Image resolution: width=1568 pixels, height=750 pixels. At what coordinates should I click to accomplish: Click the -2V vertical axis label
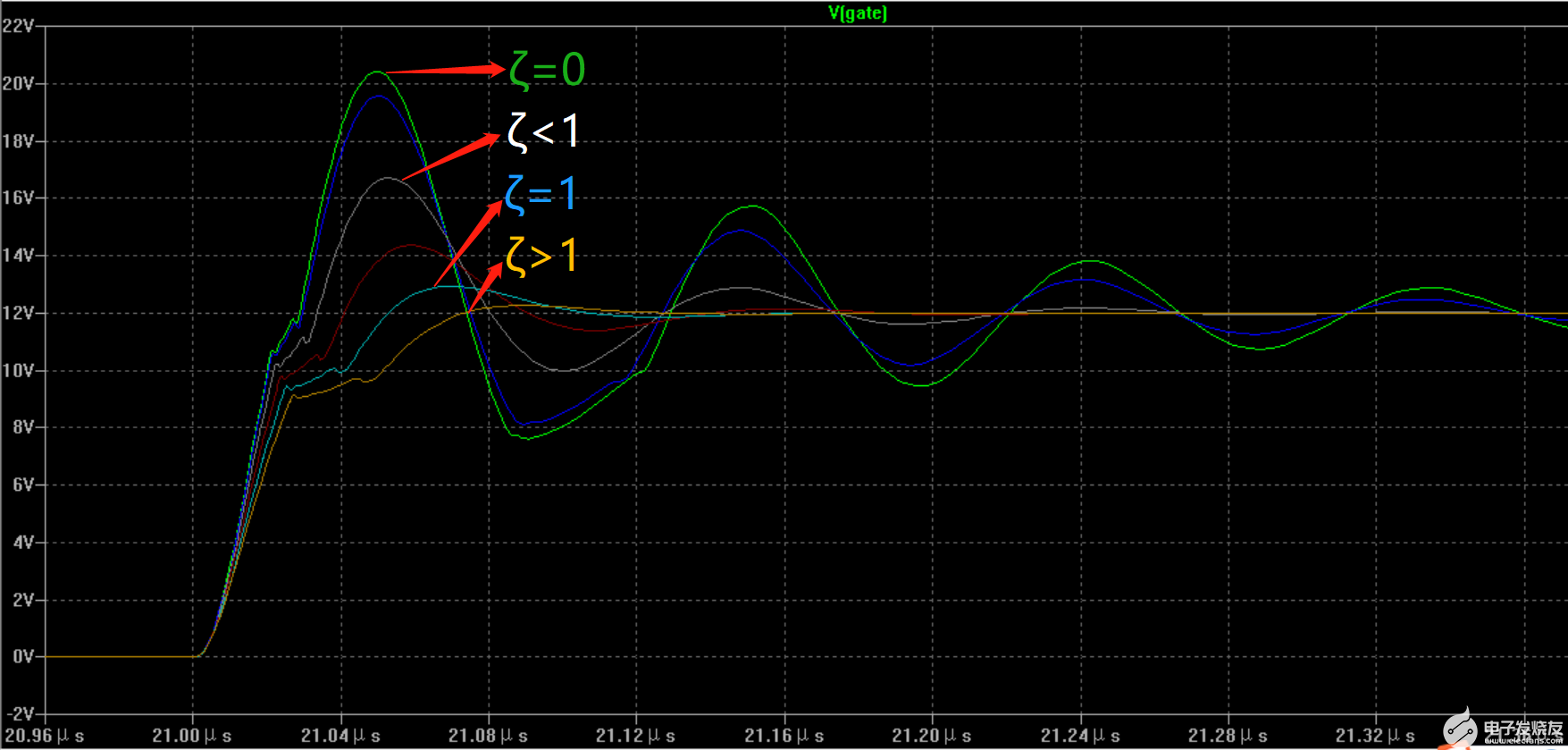coord(20,714)
